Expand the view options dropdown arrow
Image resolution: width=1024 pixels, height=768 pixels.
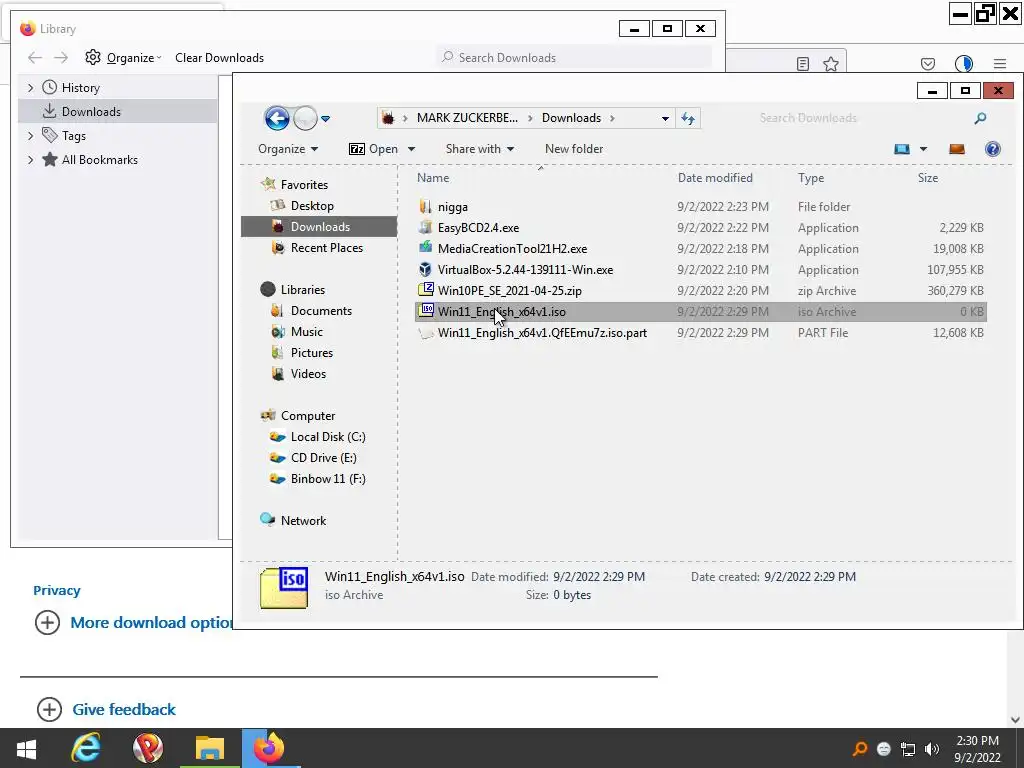tap(923, 149)
